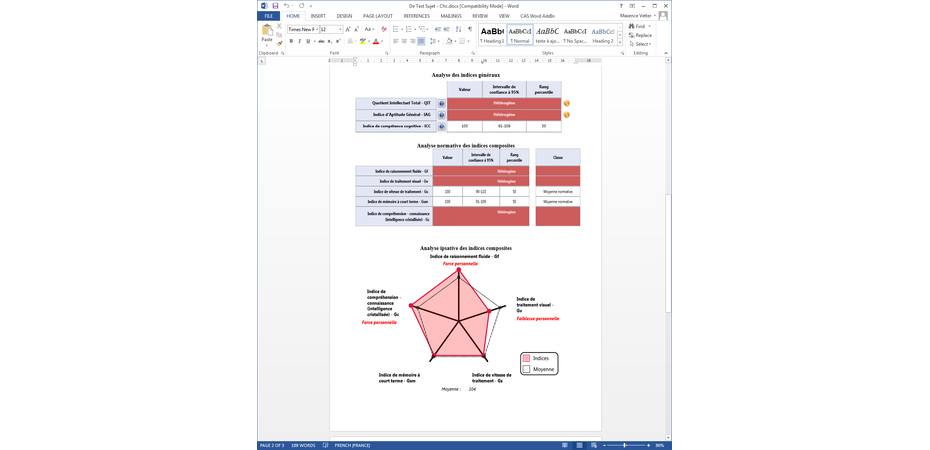Click the Replace button

point(641,35)
